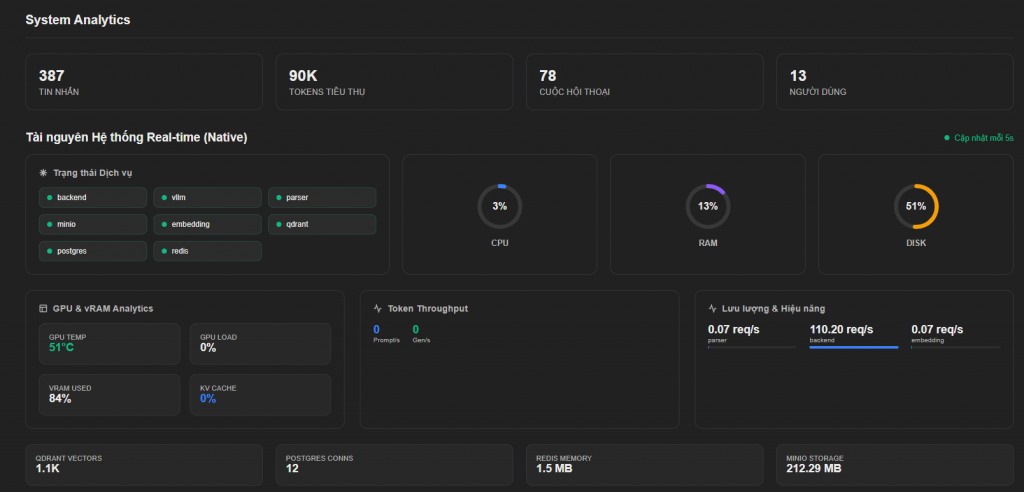
Task: Click the embedding 0.07 req/s value
Action: coord(937,329)
